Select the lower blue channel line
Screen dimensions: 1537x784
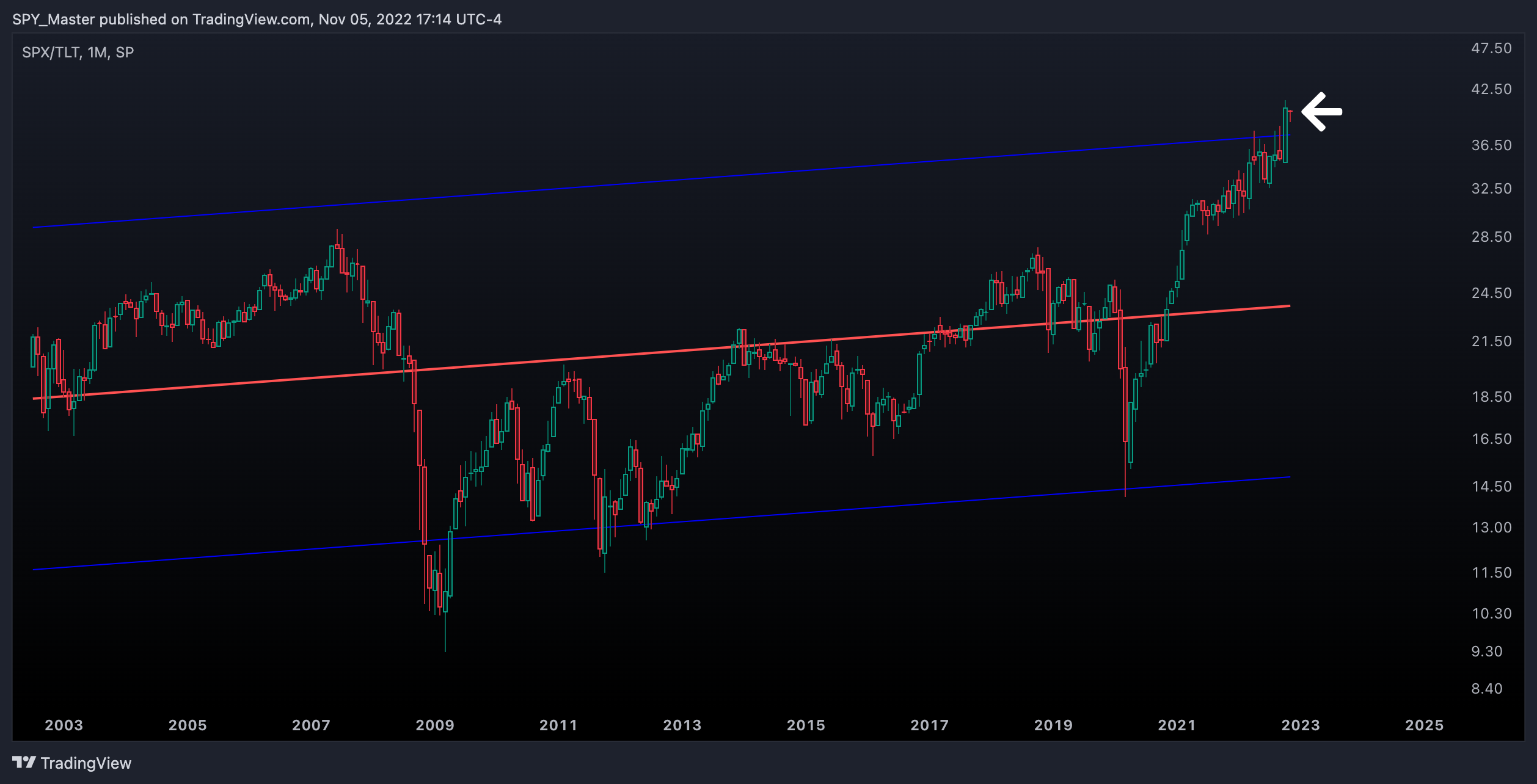(x=661, y=523)
